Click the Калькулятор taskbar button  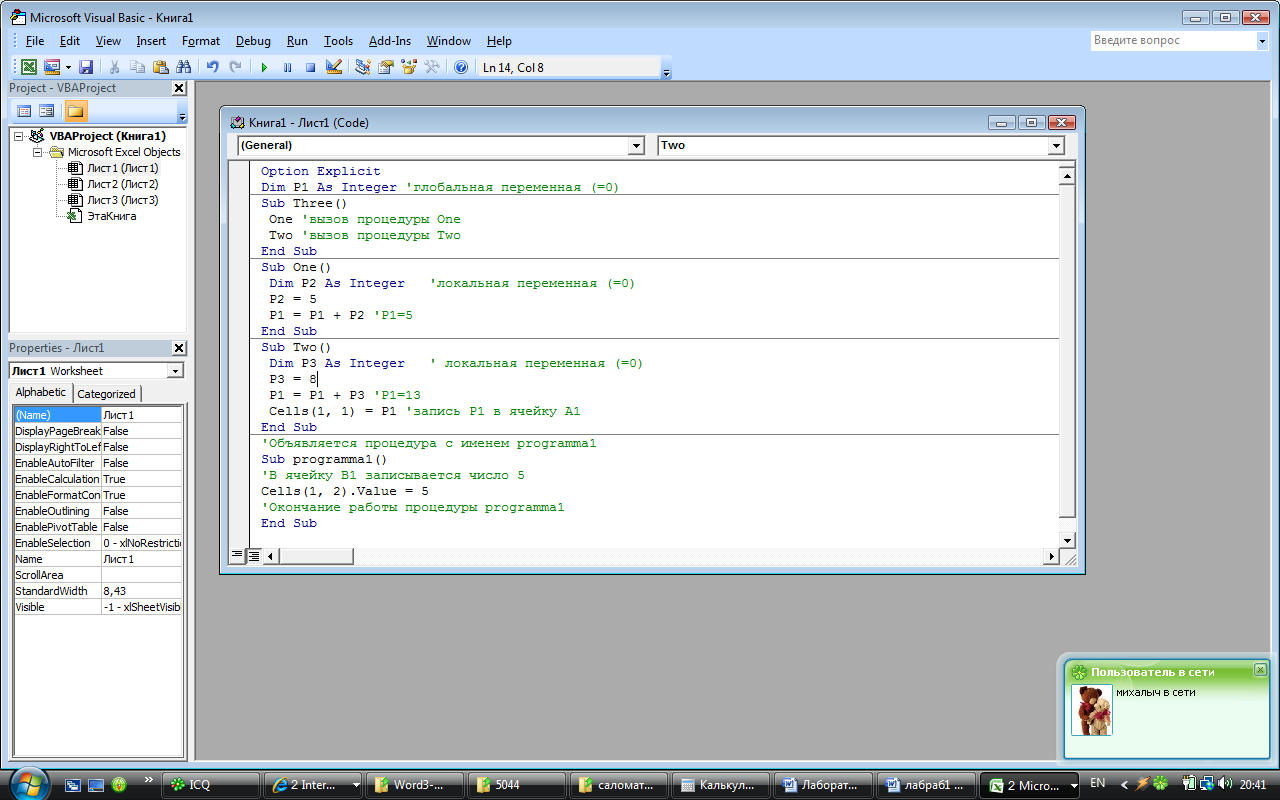[720, 785]
